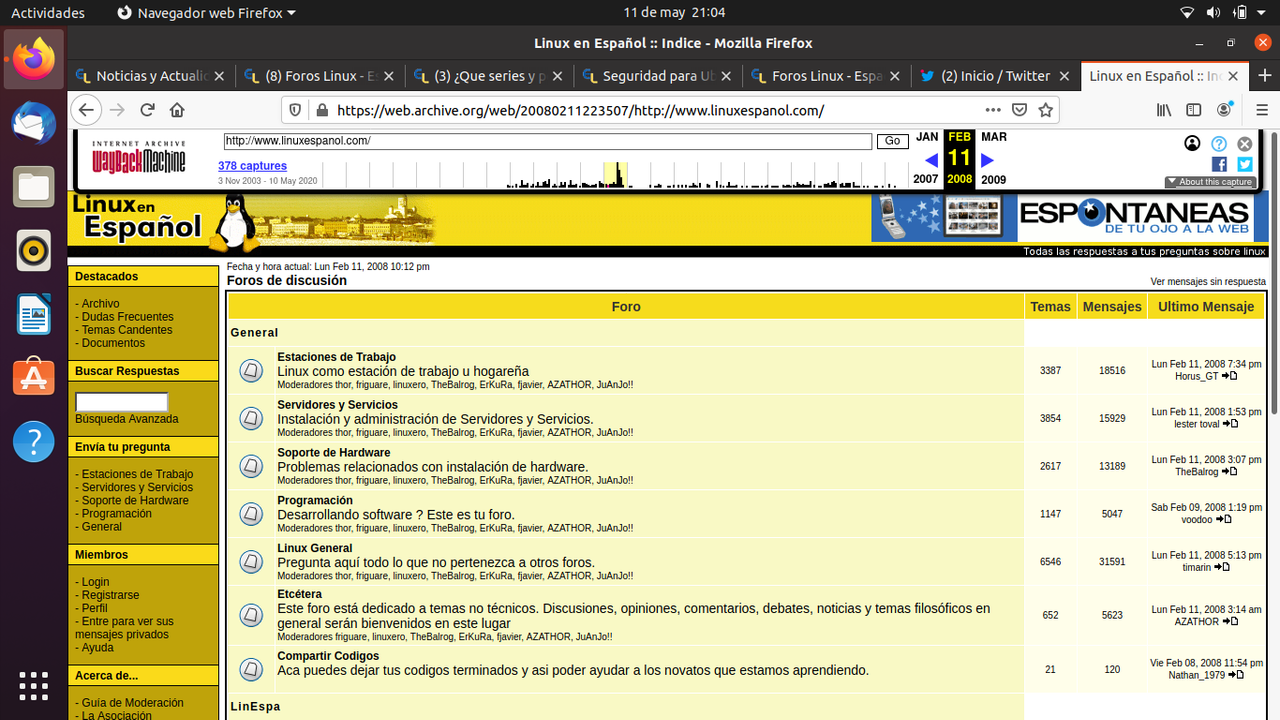
Task: Click Wayback Machine next capture arrow
Action: 988,160
